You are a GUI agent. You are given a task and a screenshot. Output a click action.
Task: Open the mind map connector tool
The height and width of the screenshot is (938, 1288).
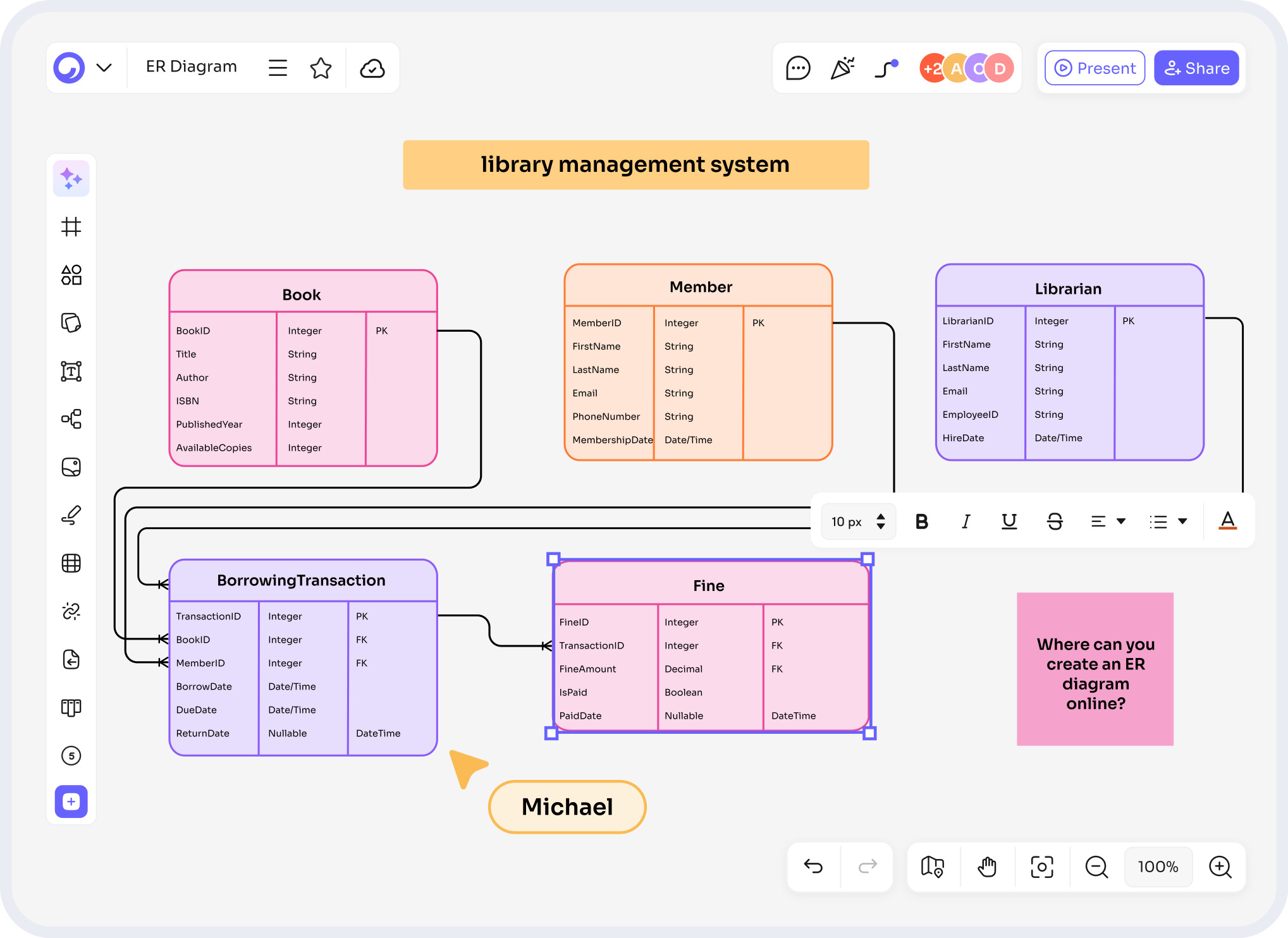coord(71,419)
